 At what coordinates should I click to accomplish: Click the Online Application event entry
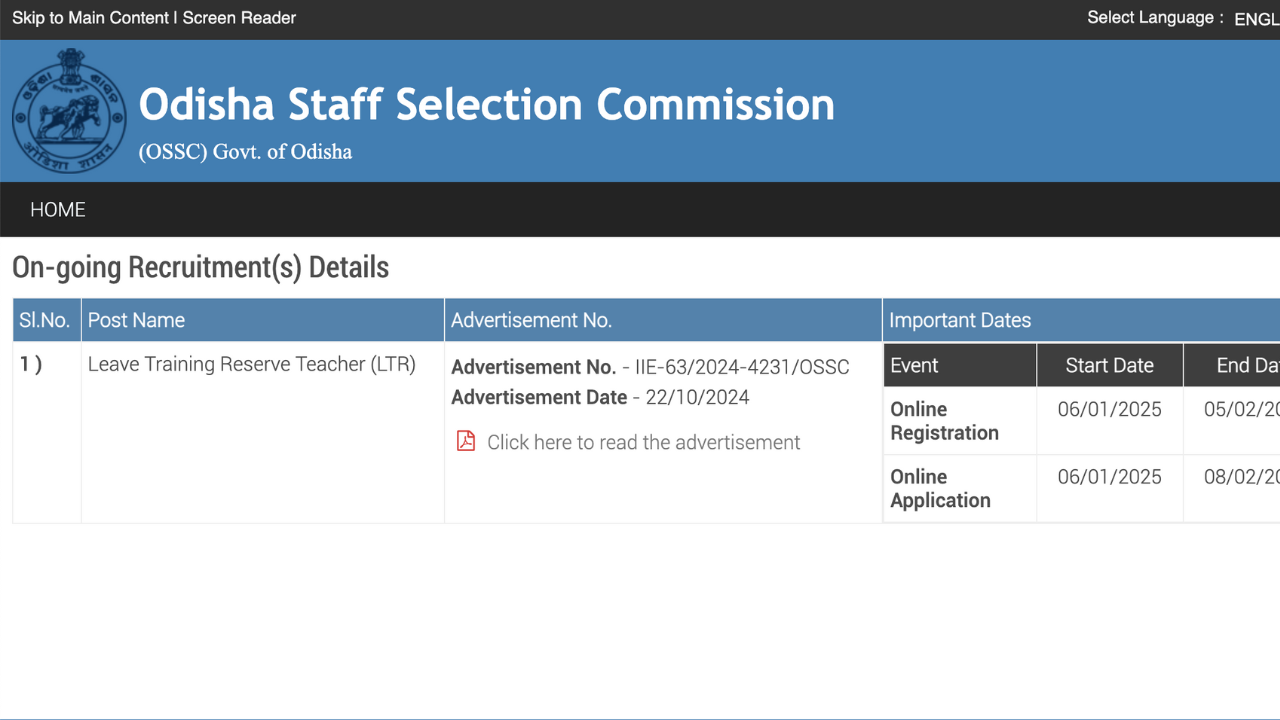940,488
